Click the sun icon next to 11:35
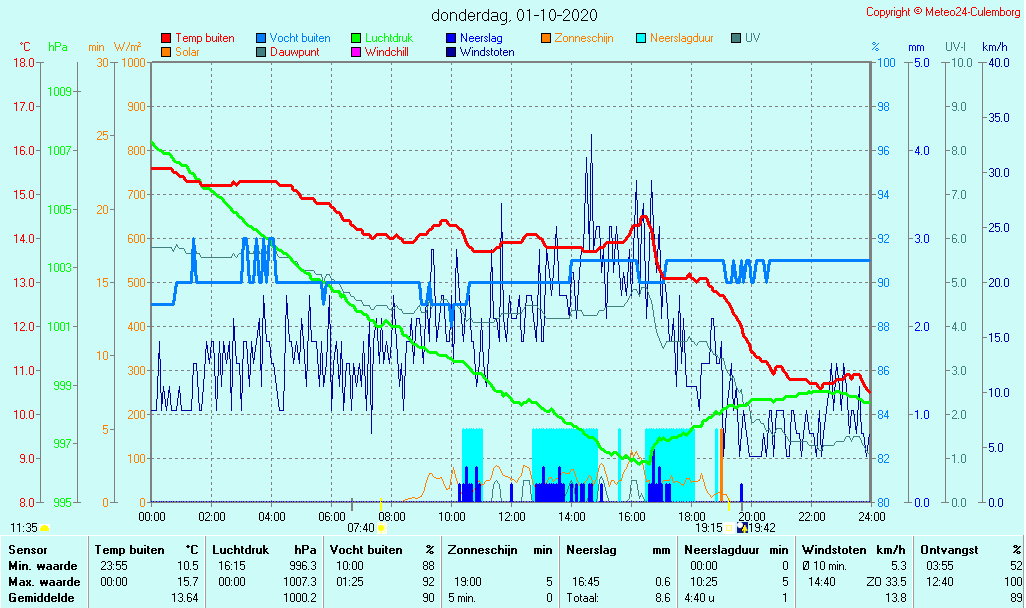This screenshot has width=1026, height=608. point(45,527)
